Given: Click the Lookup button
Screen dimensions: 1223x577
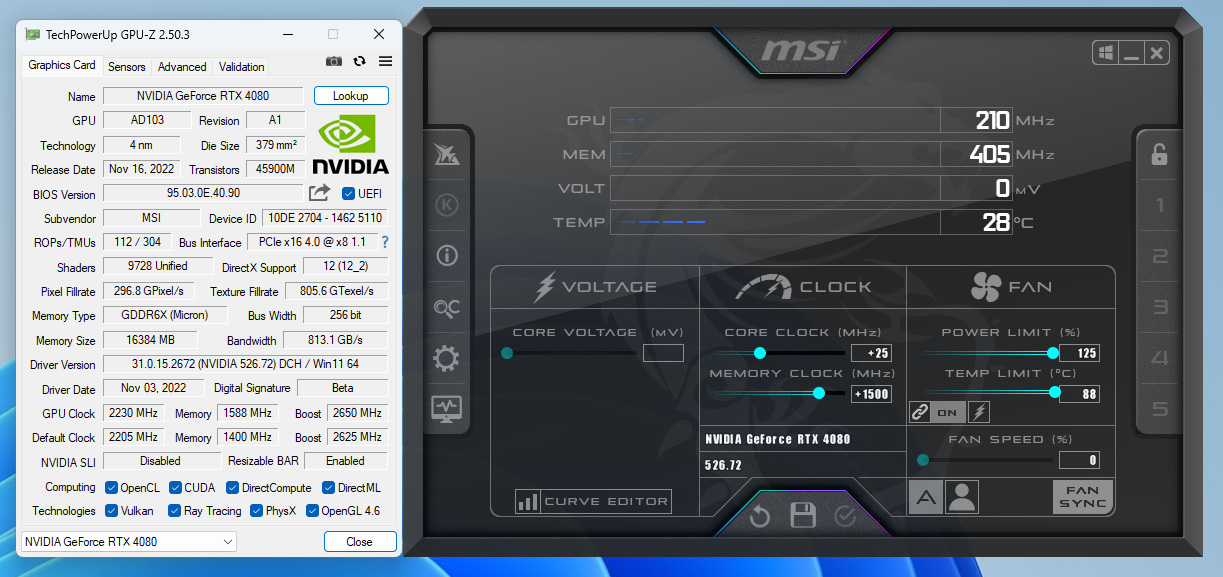Looking at the screenshot, I should tap(351, 96).
